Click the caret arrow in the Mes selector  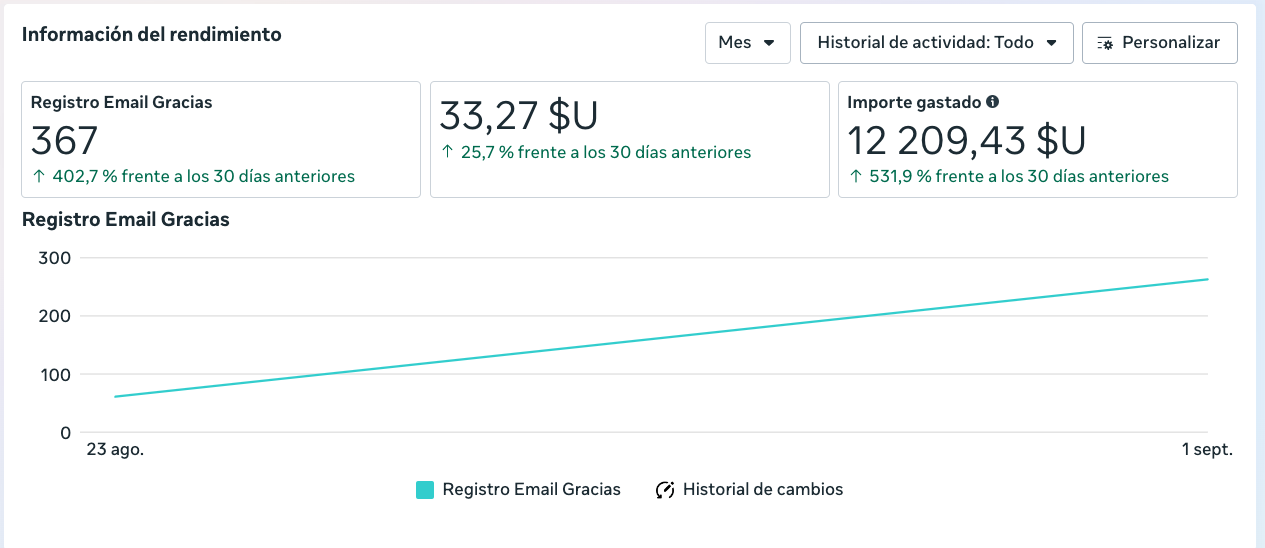click(769, 43)
